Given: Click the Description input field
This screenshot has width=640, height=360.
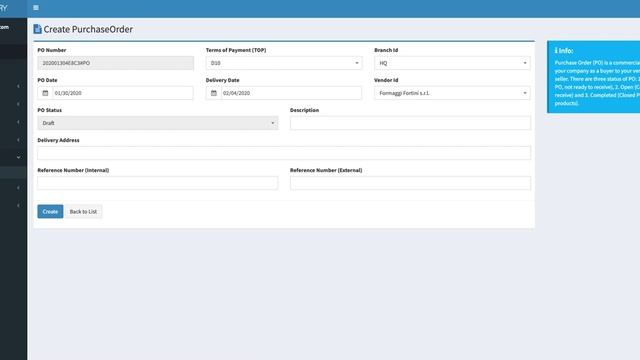Looking at the screenshot, I should 410,123.
